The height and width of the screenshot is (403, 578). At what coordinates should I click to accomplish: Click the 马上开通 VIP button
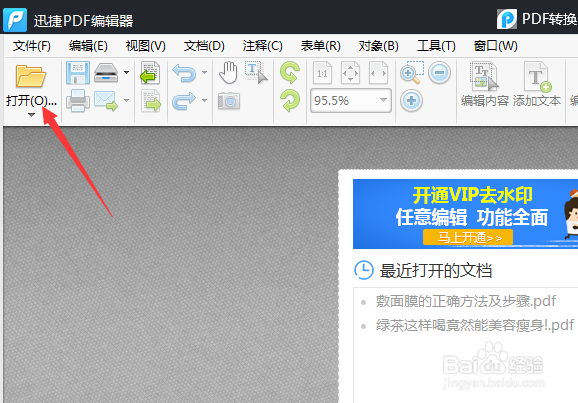[x=468, y=237]
